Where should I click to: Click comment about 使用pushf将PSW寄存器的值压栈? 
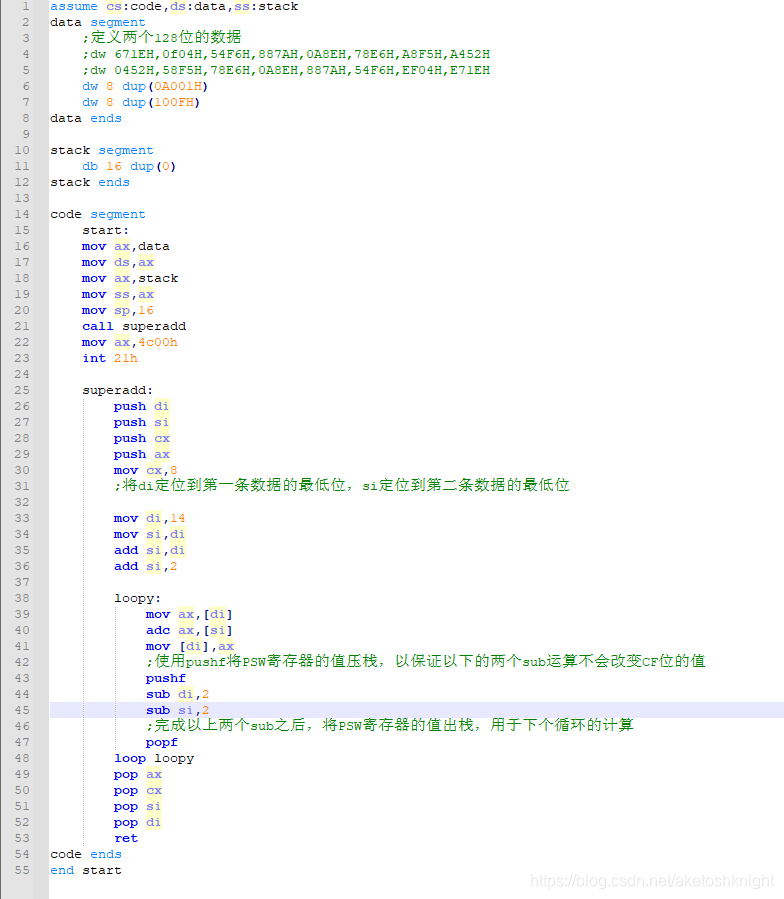426,662
